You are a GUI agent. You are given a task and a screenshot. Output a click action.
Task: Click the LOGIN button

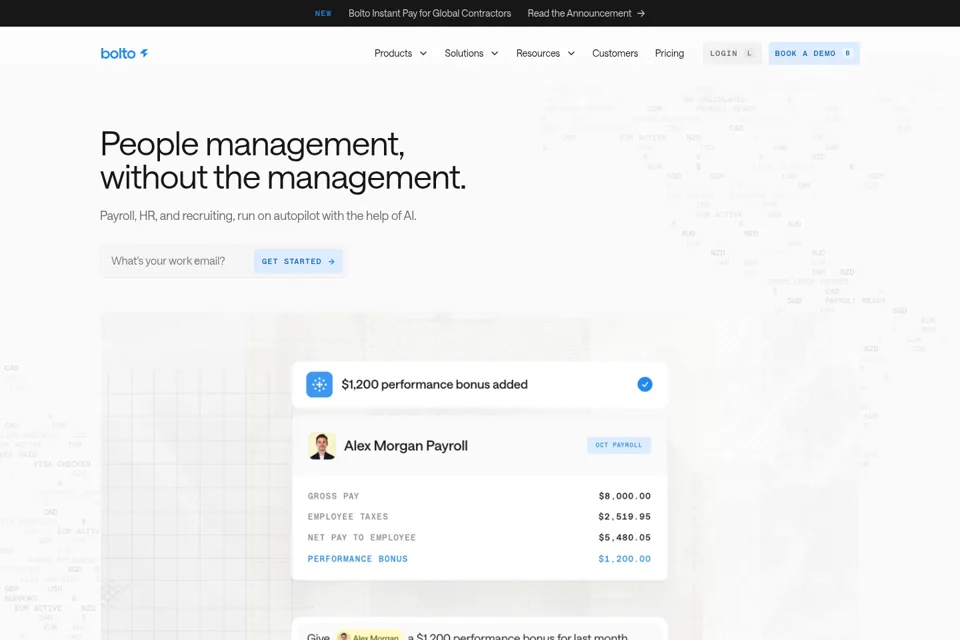732,53
